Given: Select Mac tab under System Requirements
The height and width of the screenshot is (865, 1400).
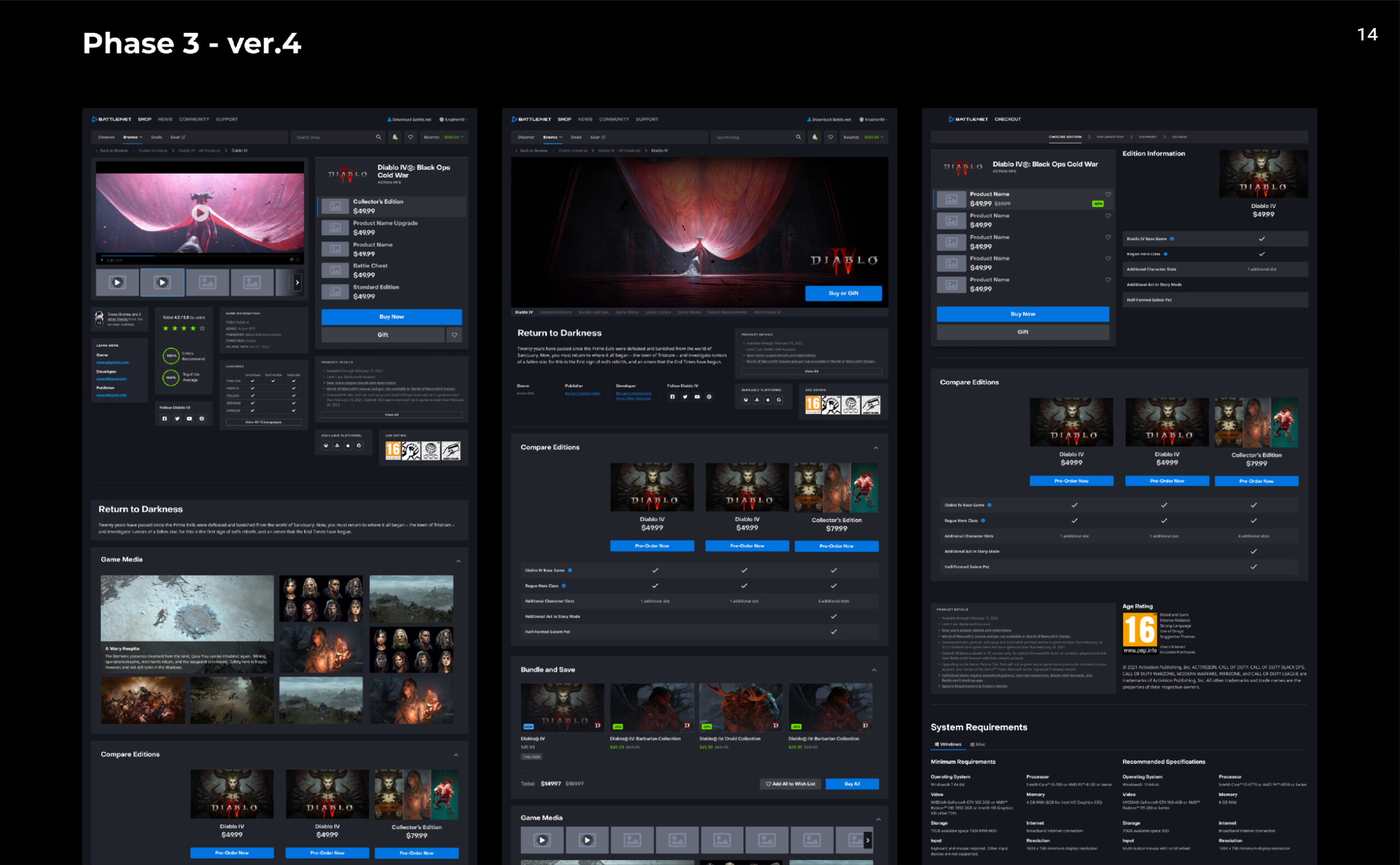Looking at the screenshot, I should (x=978, y=744).
